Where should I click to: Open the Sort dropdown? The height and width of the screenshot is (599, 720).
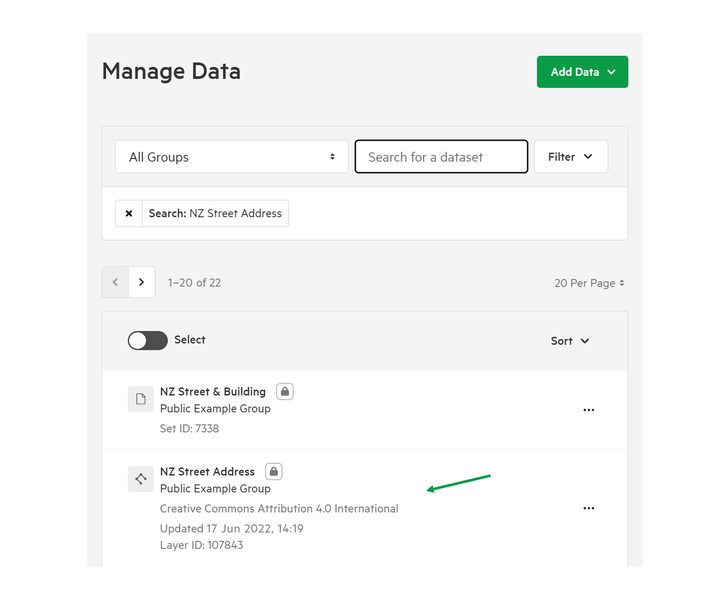click(x=570, y=341)
